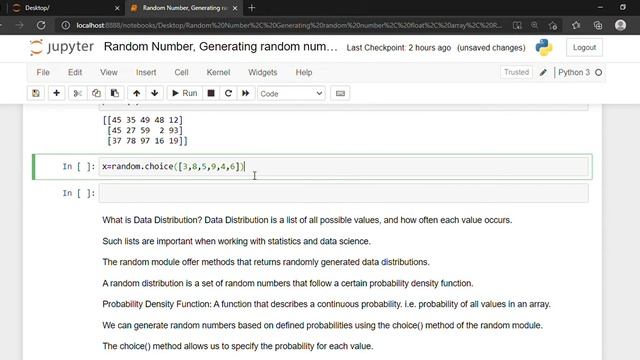640x360 pixels.
Task: Move selected cell down arrow
Action: click(x=155, y=93)
